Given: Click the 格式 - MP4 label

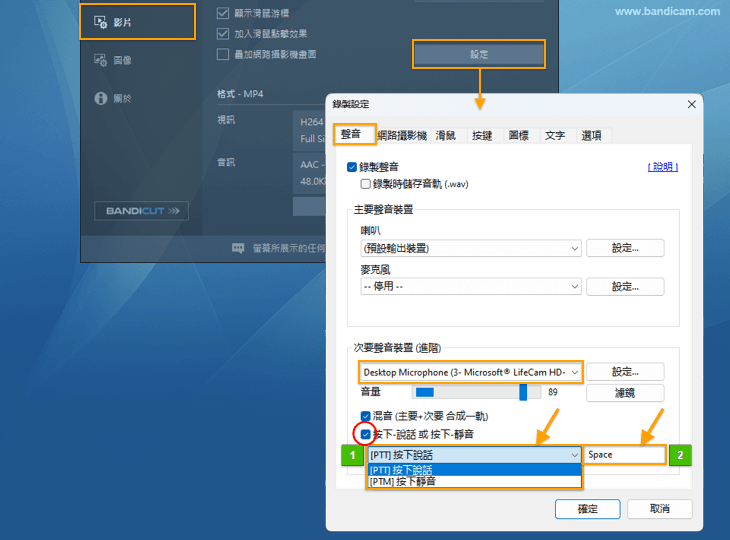Looking at the screenshot, I should pos(240,94).
